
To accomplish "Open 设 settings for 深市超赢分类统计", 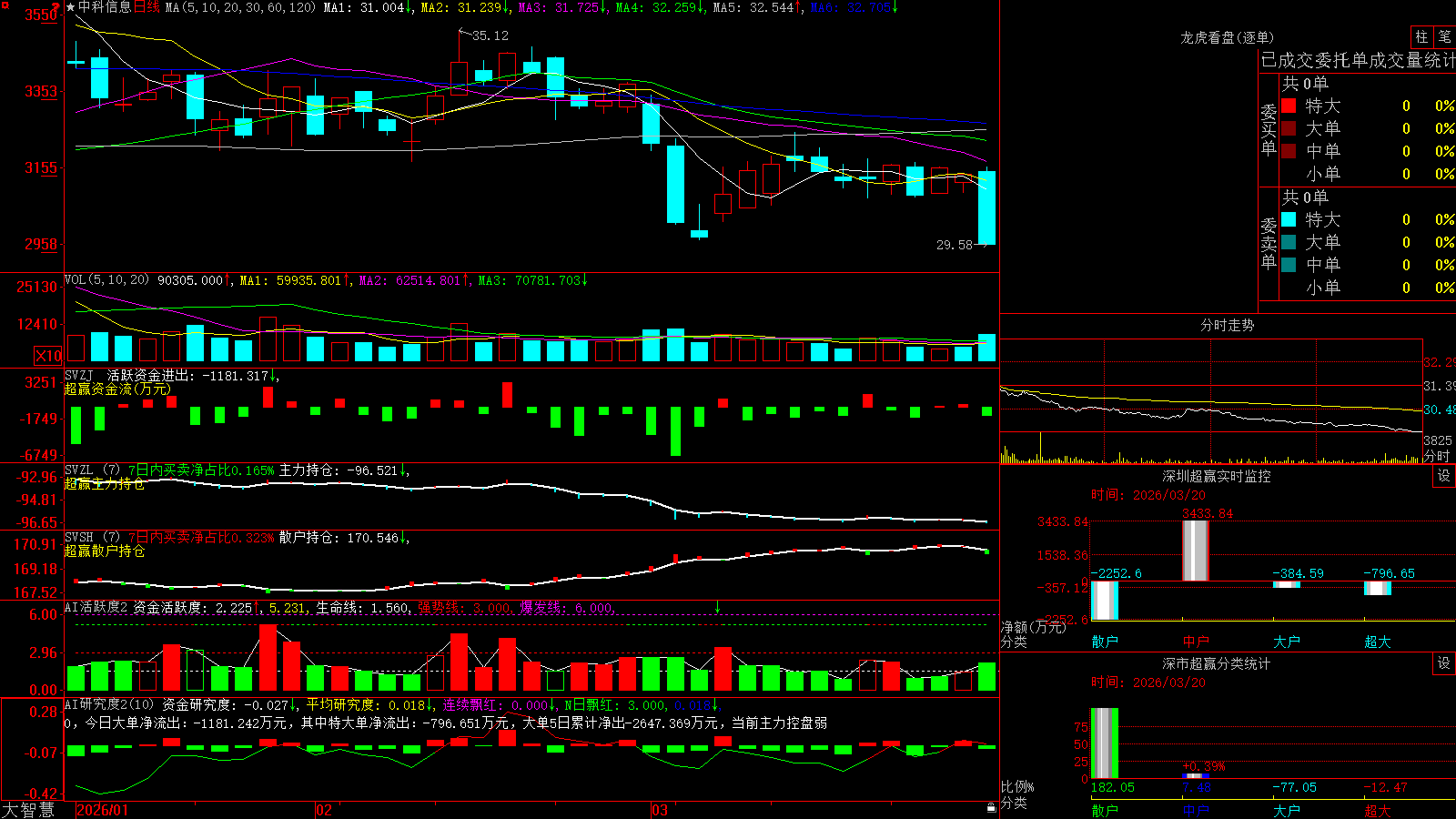I will point(1444,663).
